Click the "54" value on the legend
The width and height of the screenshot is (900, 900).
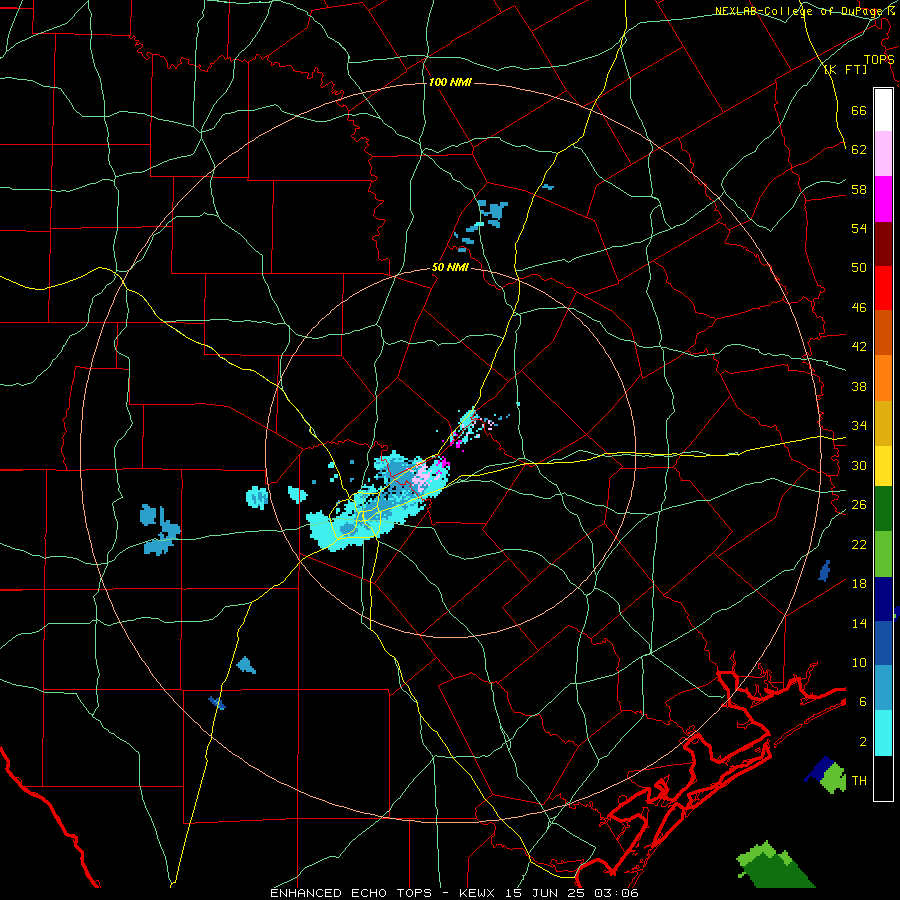click(x=859, y=228)
